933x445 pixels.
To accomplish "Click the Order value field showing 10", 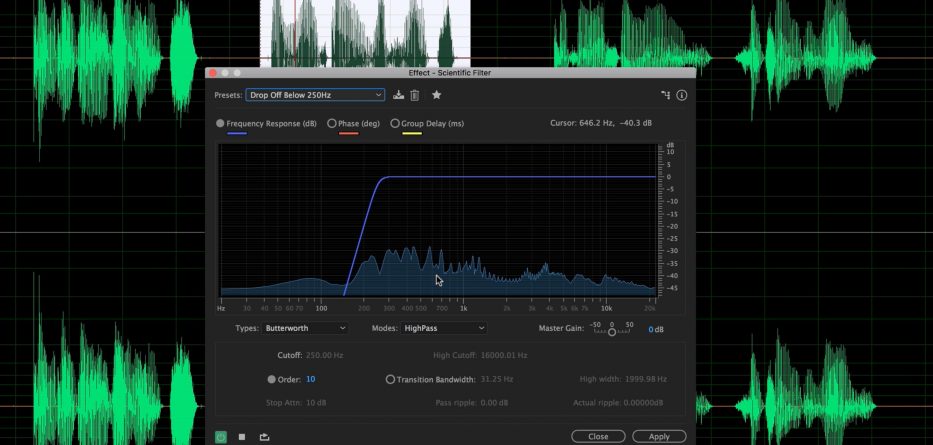I will (x=311, y=379).
